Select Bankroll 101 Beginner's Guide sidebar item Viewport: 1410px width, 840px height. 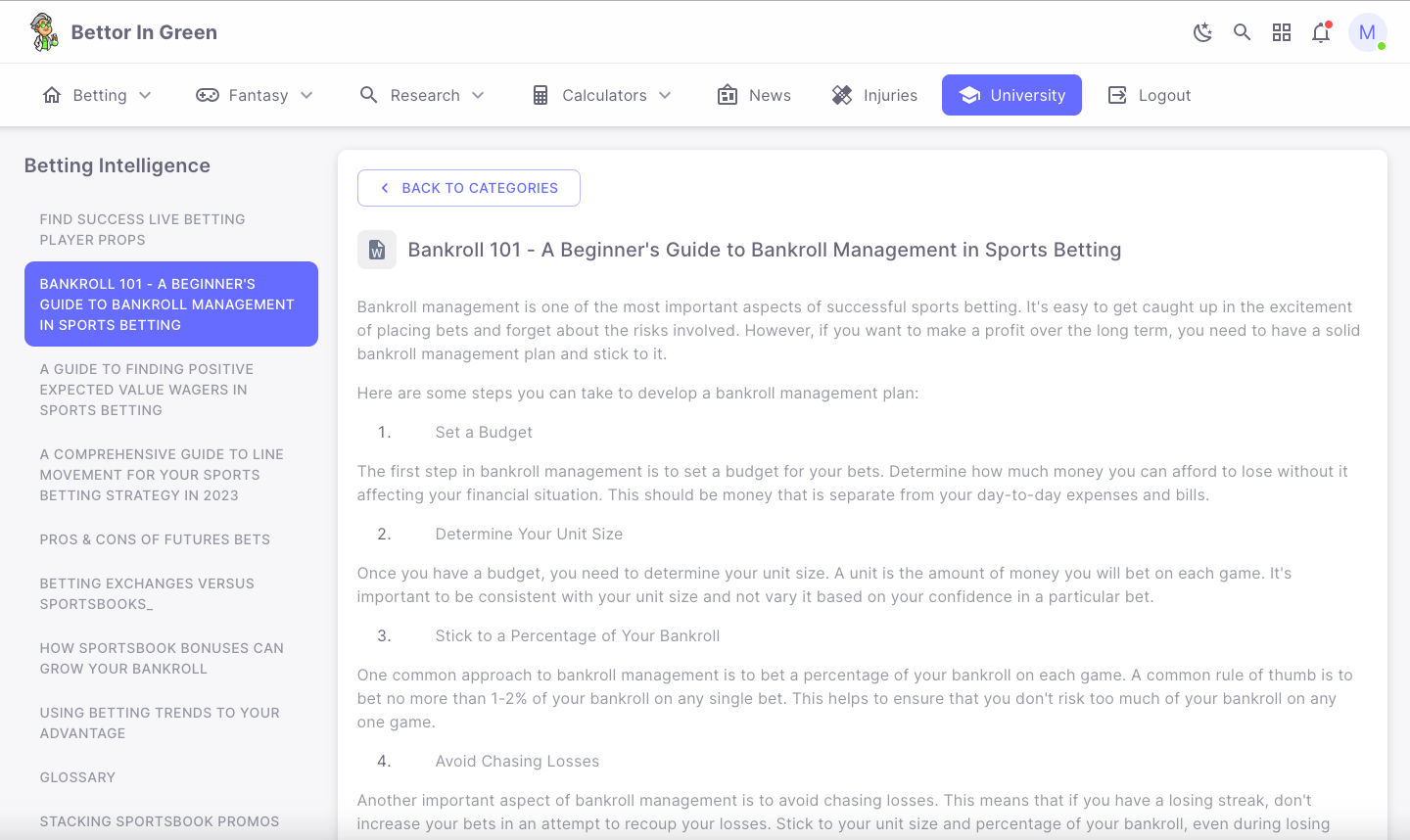coord(171,303)
